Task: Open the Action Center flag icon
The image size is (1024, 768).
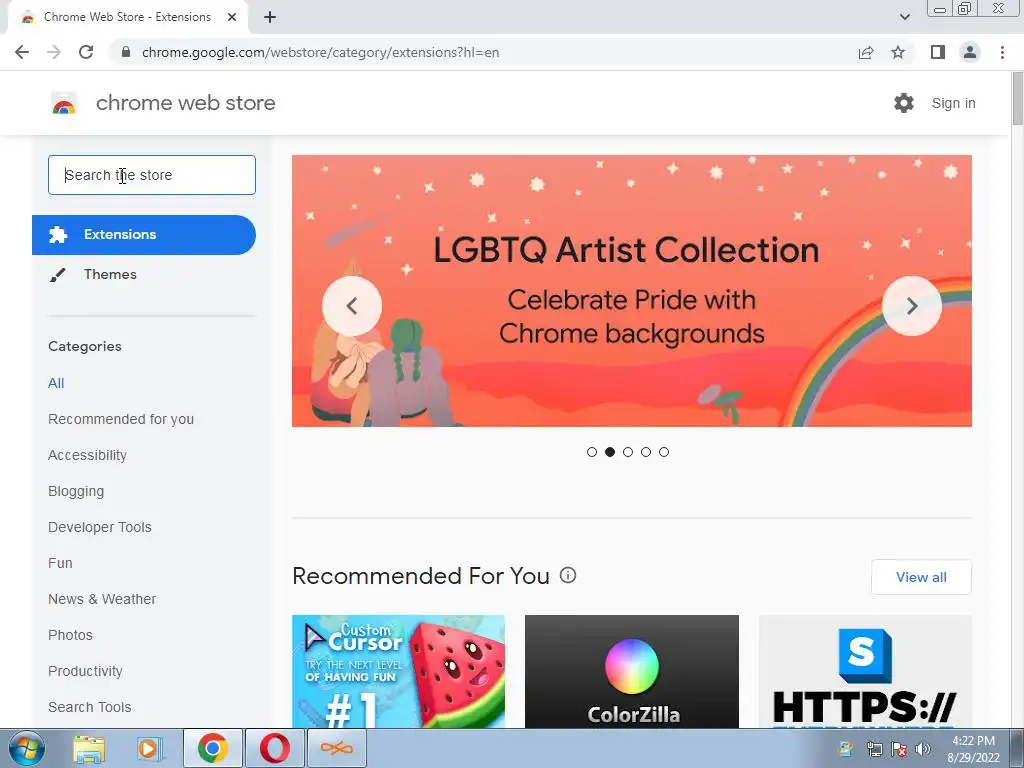Action: (x=899, y=749)
